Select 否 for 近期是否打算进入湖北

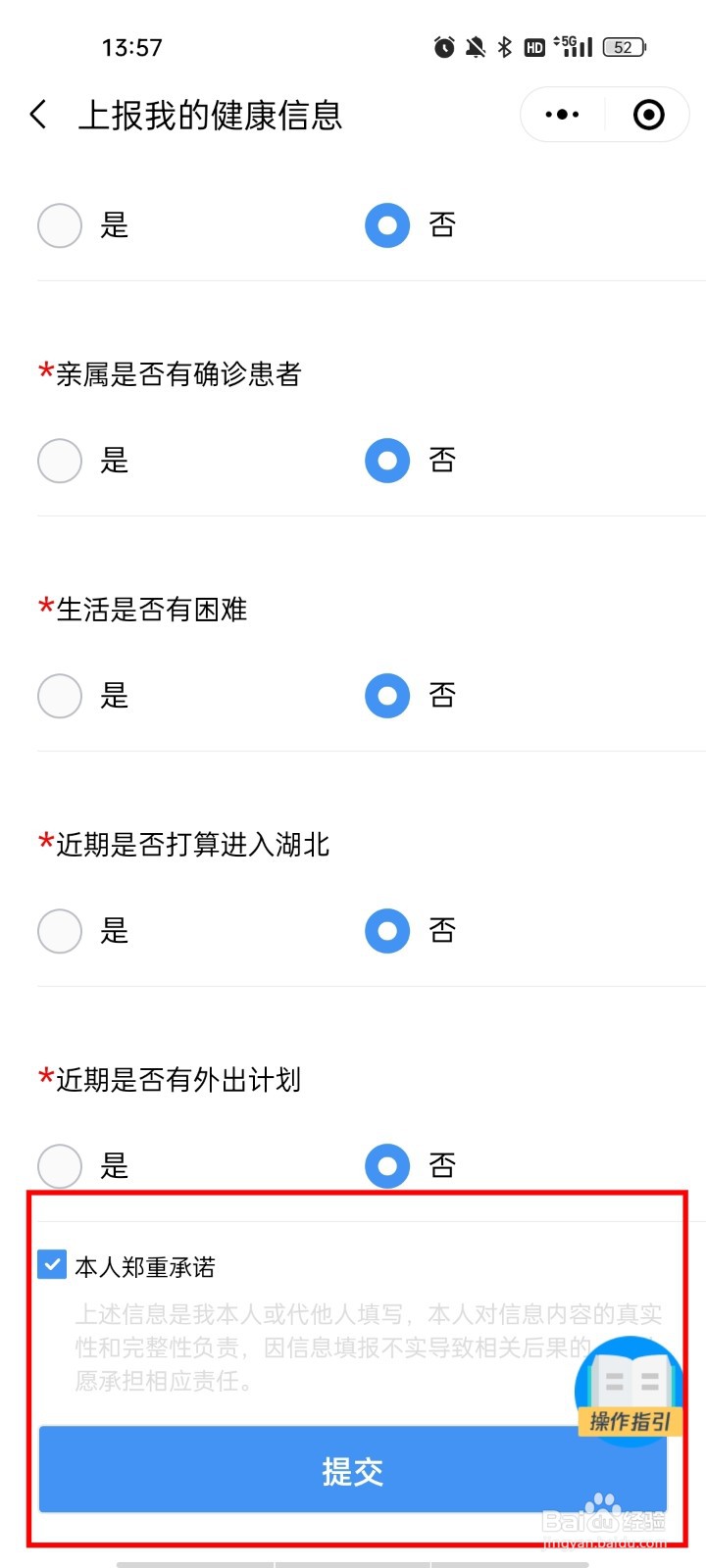tap(387, 931)
